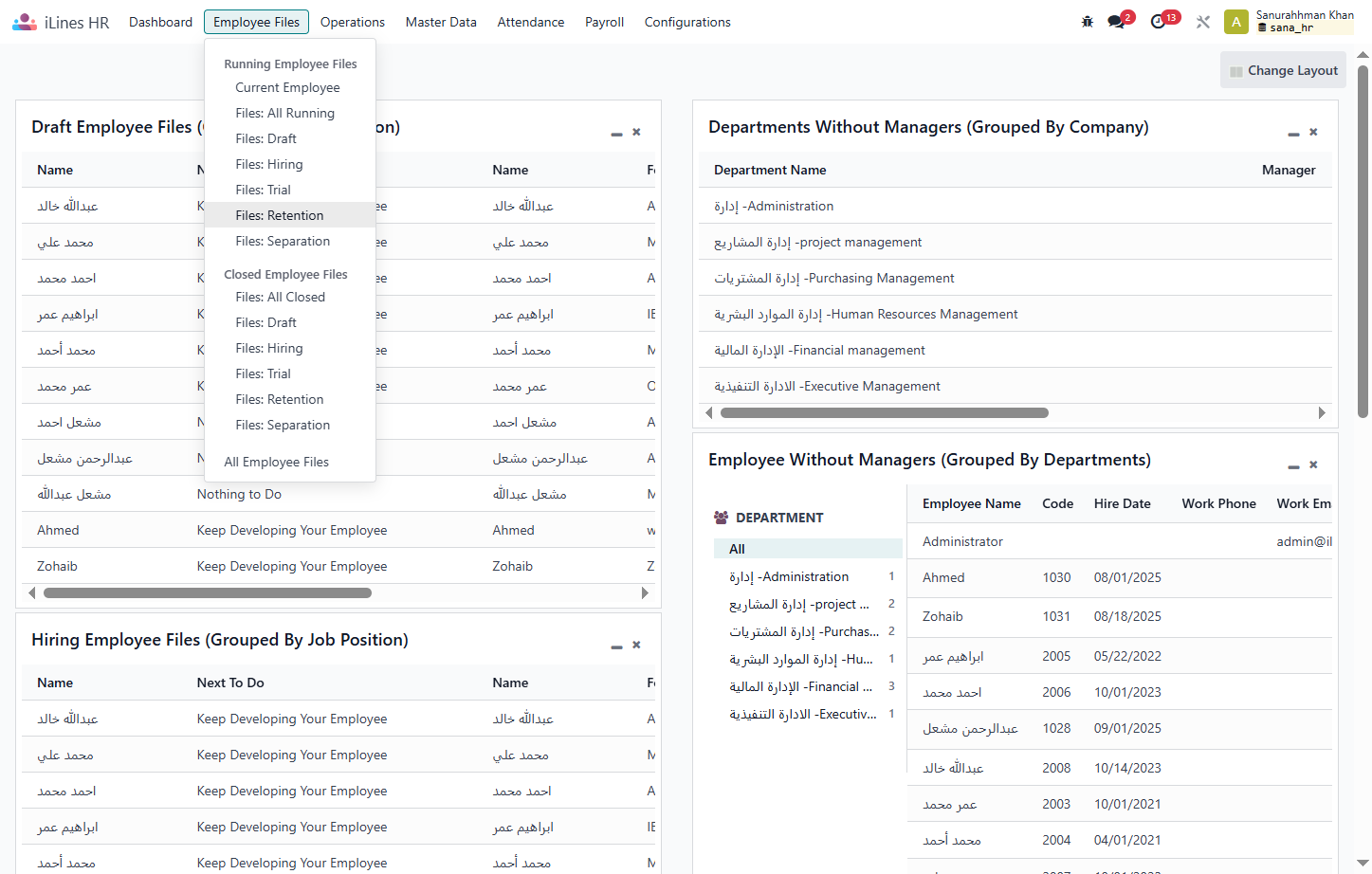Open the Master Data menu
This screenshot has width=1372, height=874.
(x=441, y=22)
